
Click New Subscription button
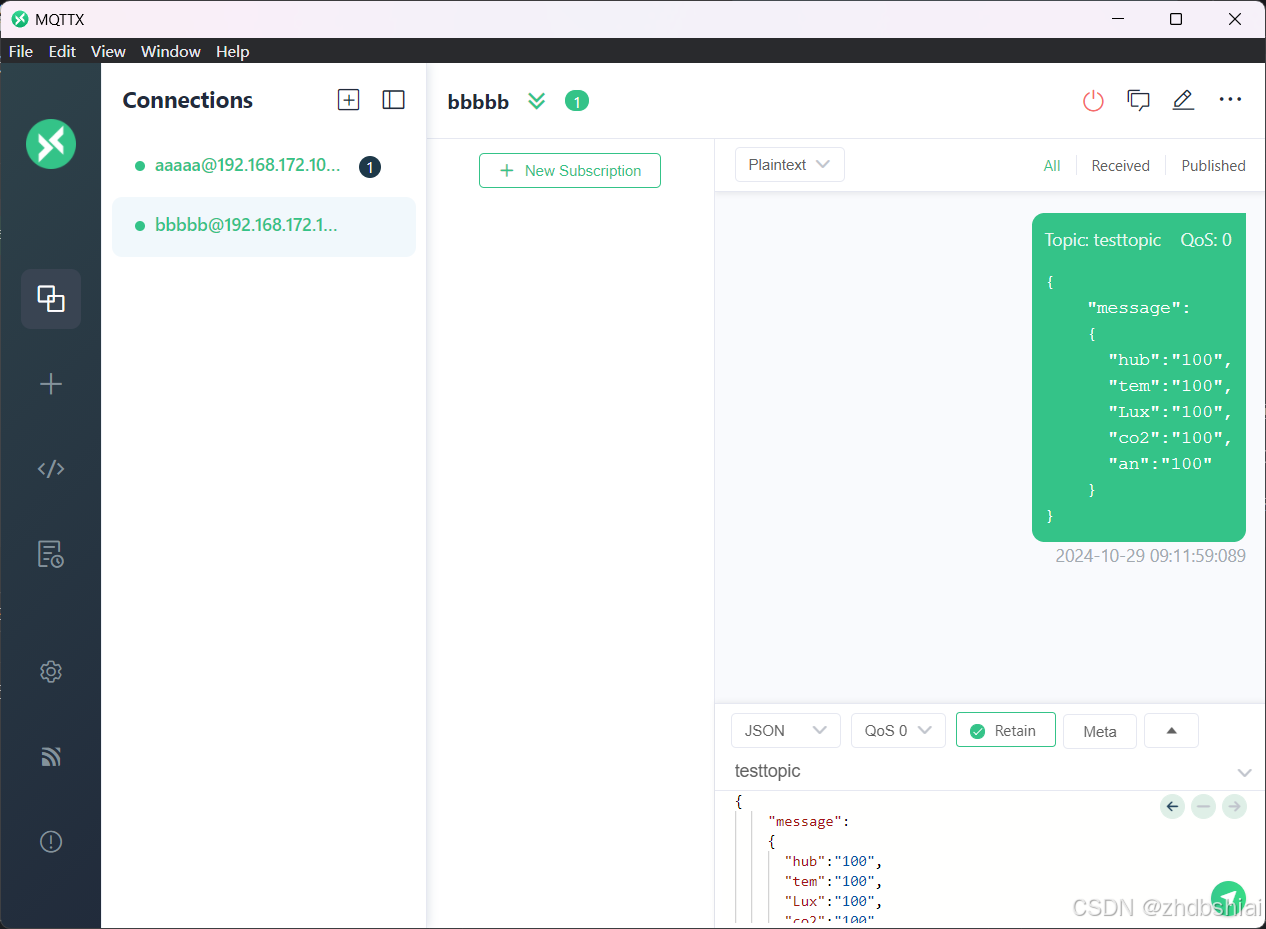click(x=570, y=171)
